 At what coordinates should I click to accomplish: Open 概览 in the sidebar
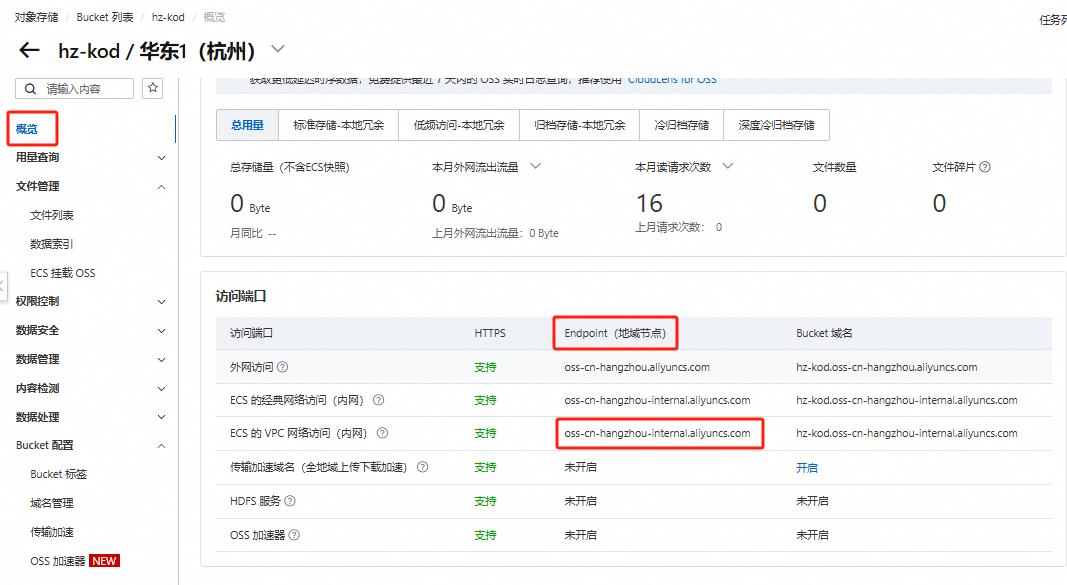click(x=27, y=129)
